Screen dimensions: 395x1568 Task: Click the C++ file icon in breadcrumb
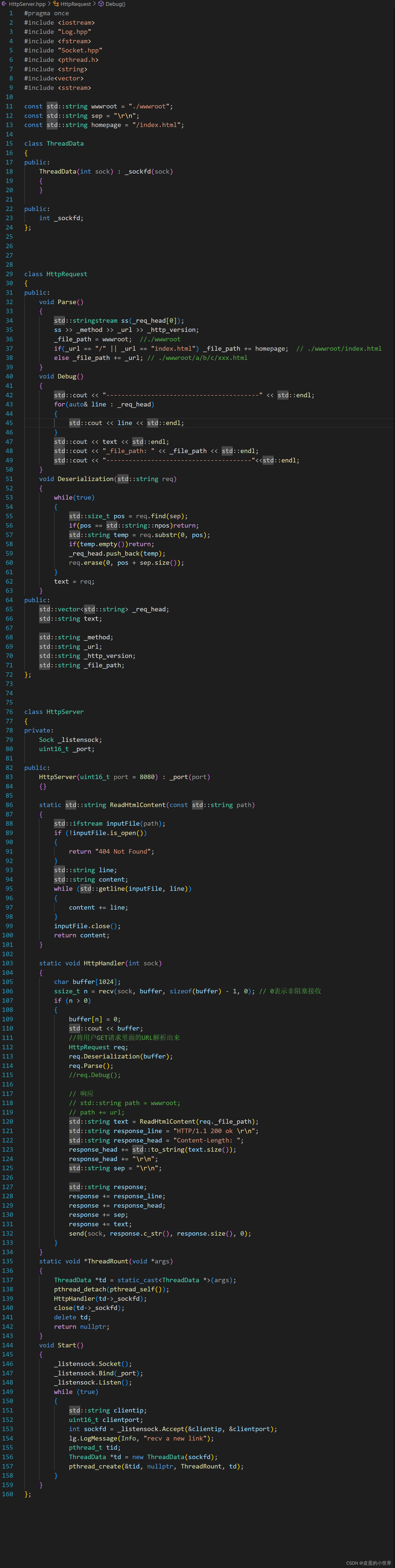[x=4, y=4]
